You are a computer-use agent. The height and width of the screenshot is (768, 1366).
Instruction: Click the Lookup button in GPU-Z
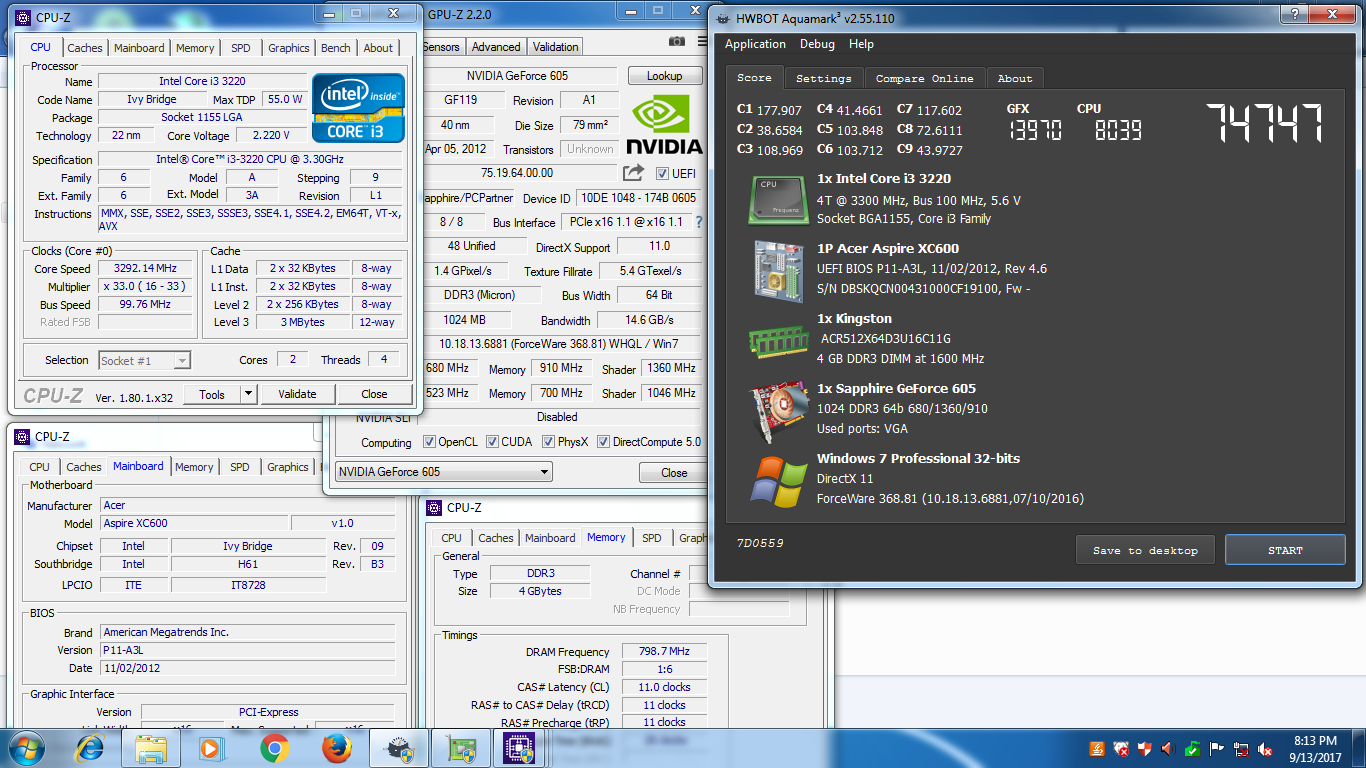pyautogui.click(x=665, y=76)
